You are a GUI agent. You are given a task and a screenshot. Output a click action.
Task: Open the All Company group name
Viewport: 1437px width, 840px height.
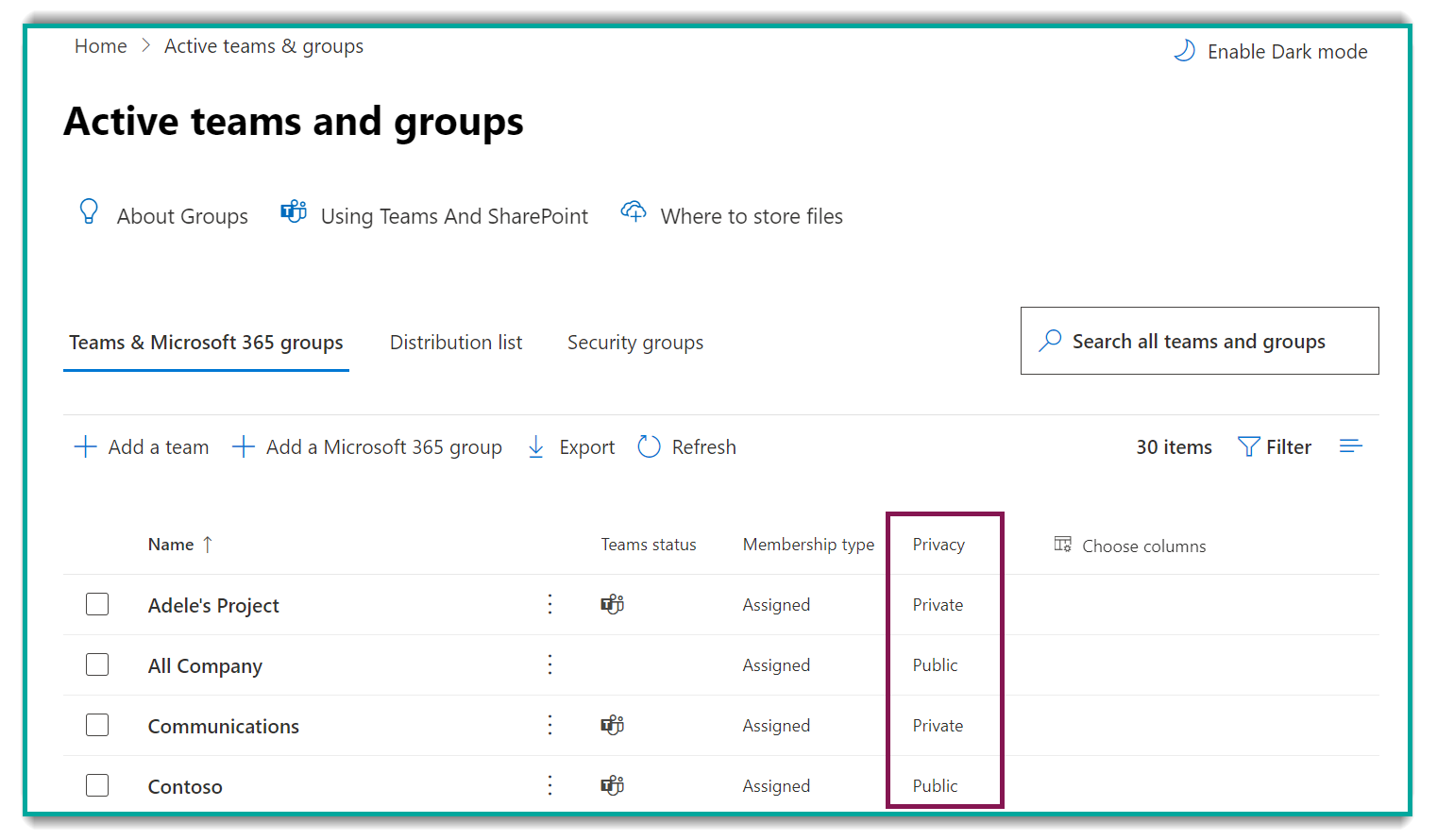(205, 665)
